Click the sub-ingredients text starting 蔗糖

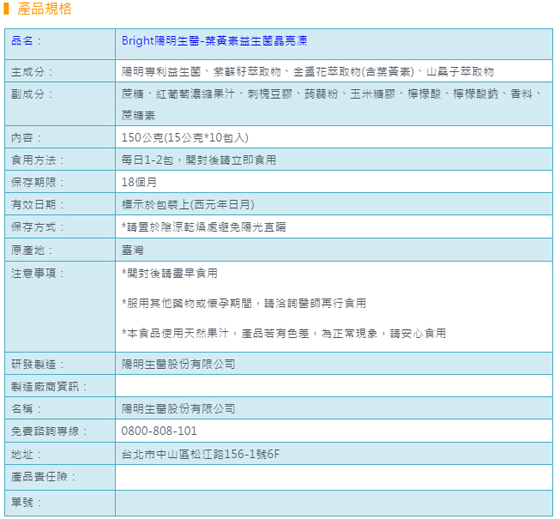click(332, 105)
